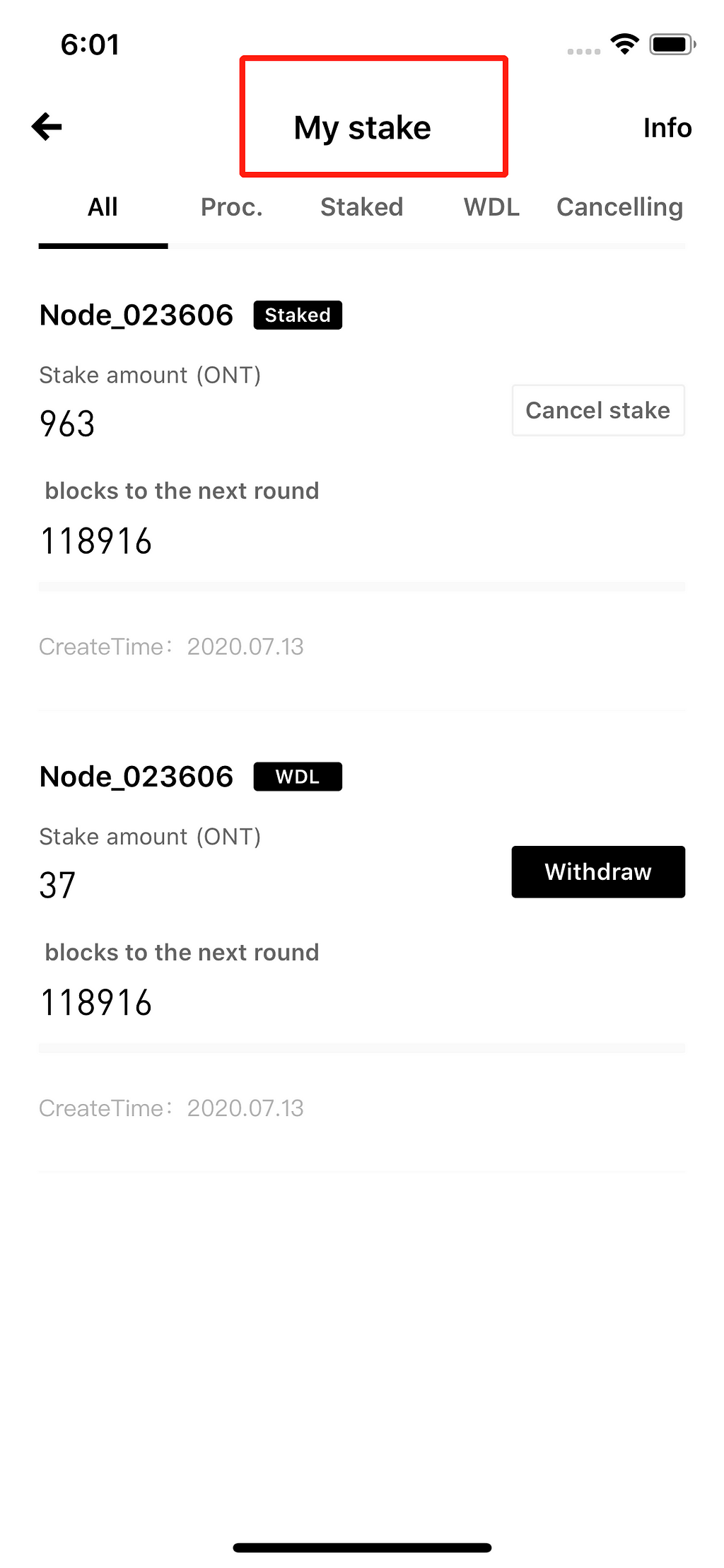
Task: Tap the cellular signal dots
Action: coord(583,51)
